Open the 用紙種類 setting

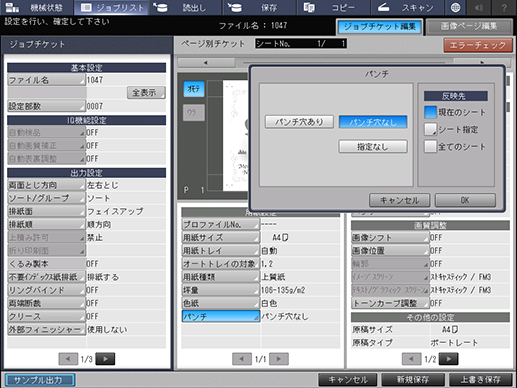point(220,277)
